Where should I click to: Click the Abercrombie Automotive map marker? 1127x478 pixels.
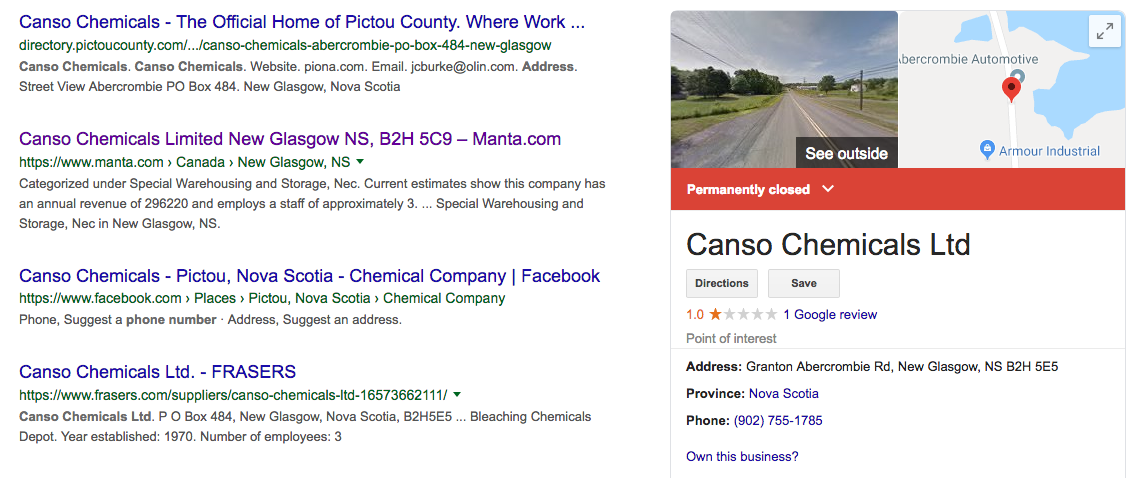click(1017, 77)
